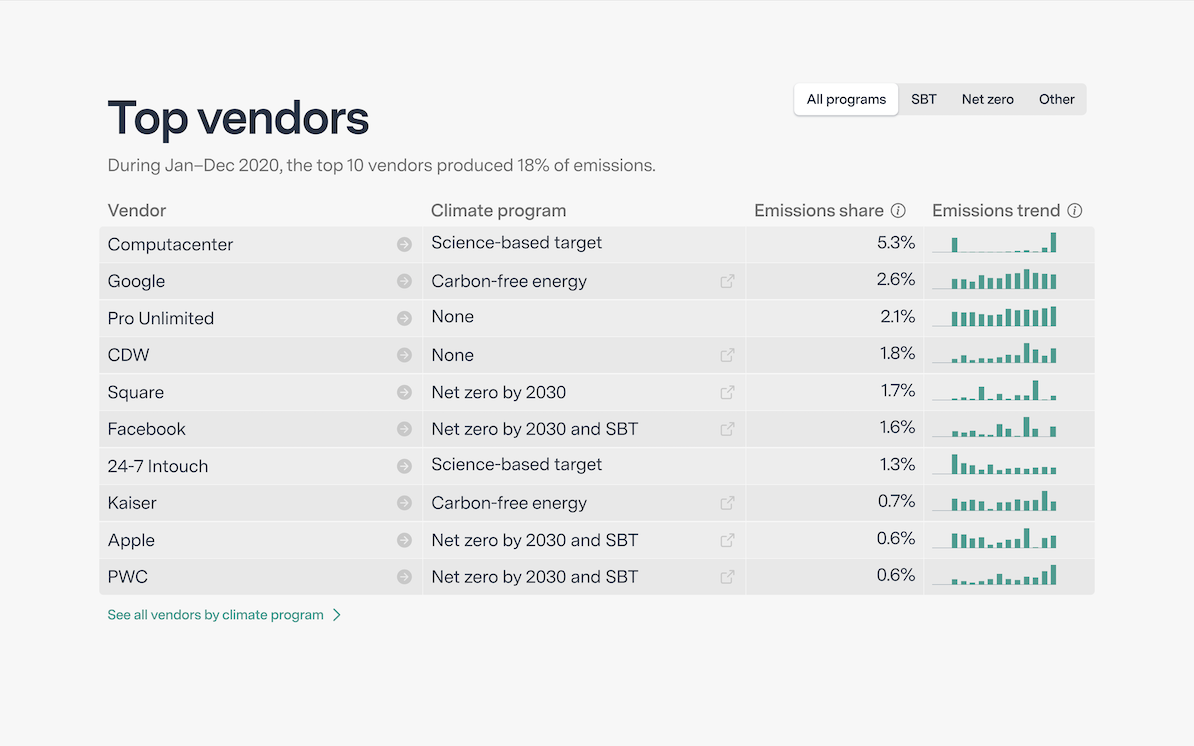Image resolution: width=1194 pixels, height=746 pixels.
Task: Click the external link icon in CDW row
Action: 727,355
